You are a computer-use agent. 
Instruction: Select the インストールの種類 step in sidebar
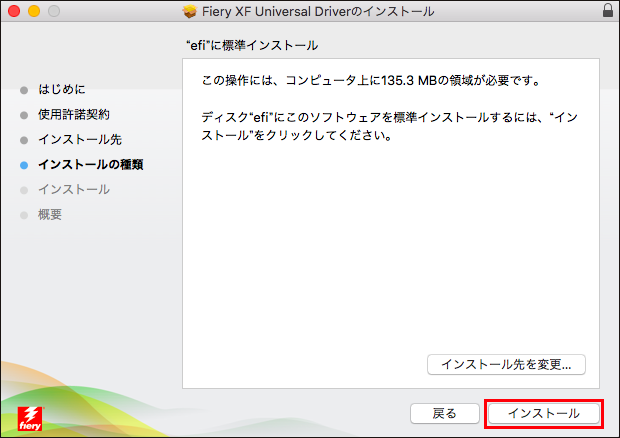(91, 164)
